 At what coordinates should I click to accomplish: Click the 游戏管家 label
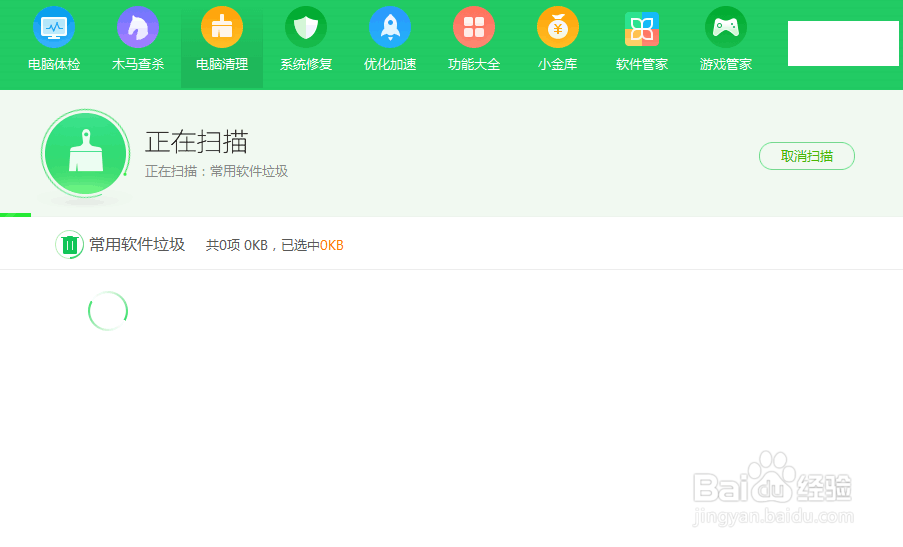(x=726, y=64)
